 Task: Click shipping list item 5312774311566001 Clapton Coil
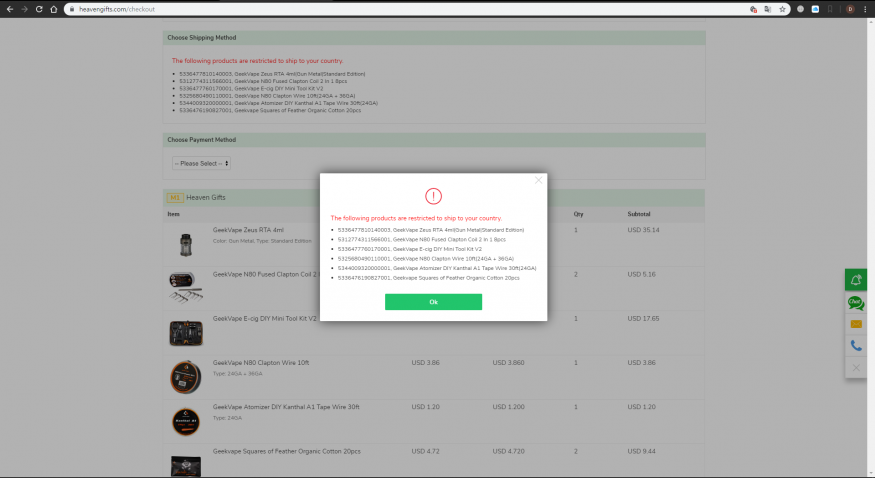[x=263, y=81]
